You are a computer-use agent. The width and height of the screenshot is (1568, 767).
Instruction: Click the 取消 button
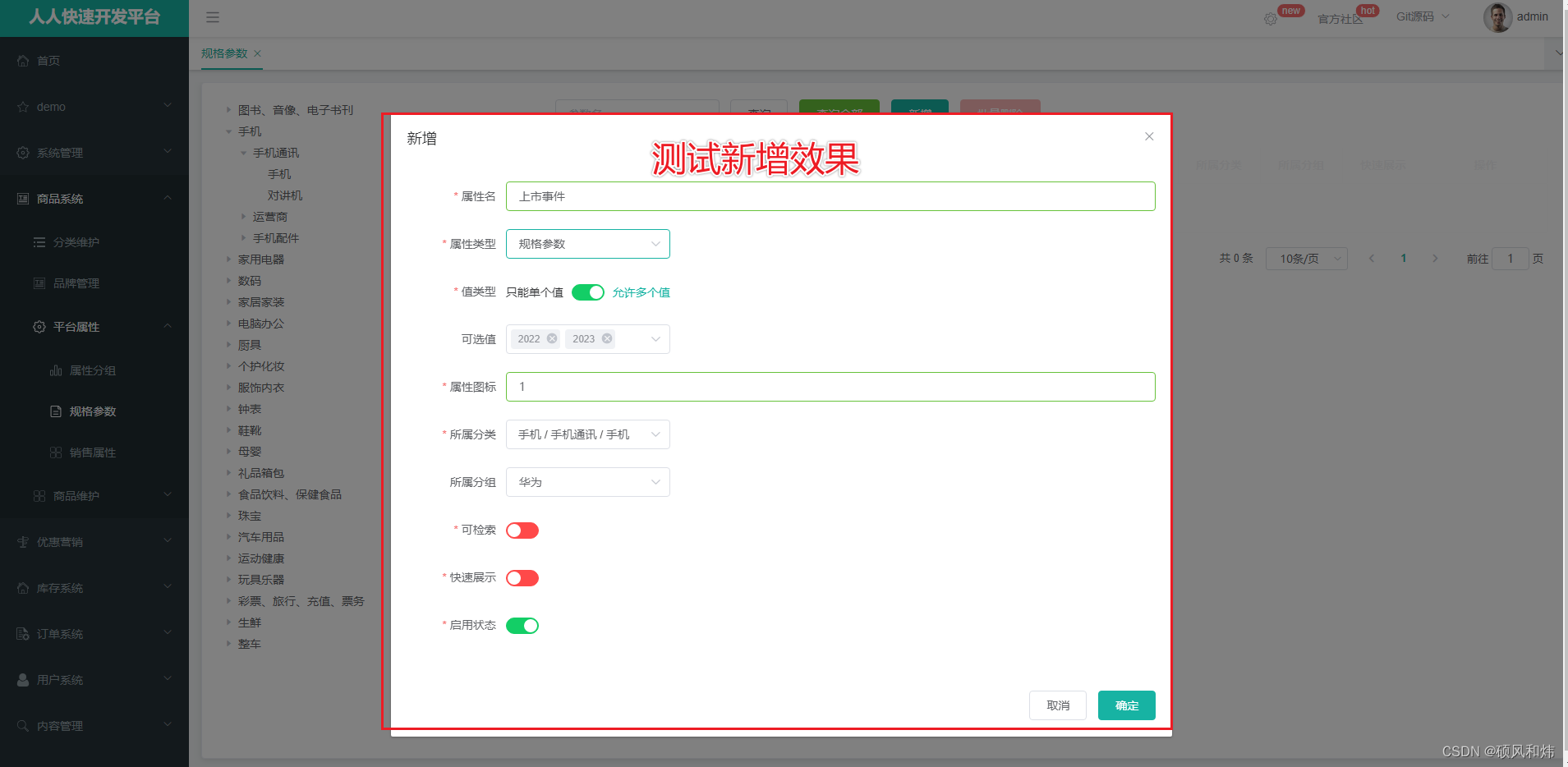1058,705
